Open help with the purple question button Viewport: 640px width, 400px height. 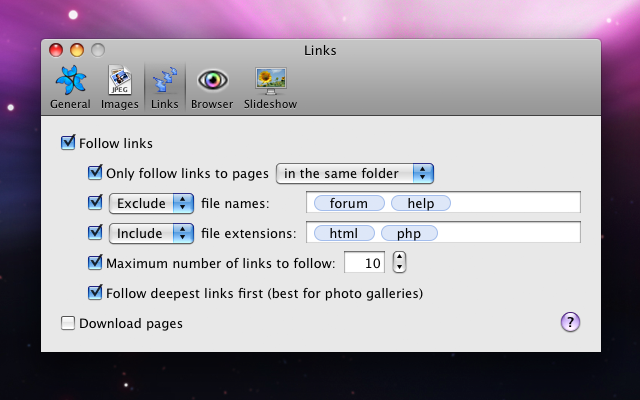570,322
